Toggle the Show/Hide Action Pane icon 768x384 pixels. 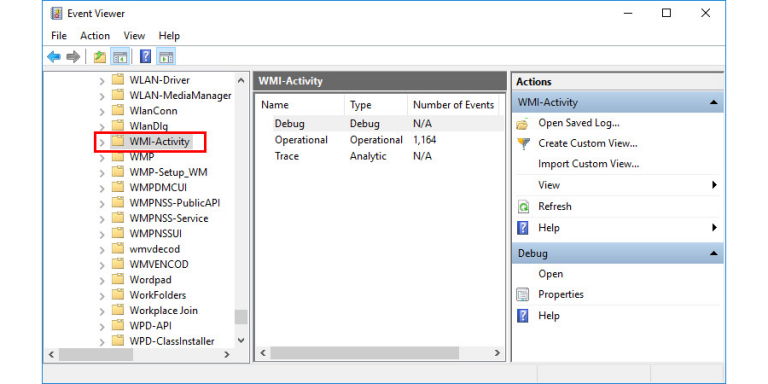[166, 57]
